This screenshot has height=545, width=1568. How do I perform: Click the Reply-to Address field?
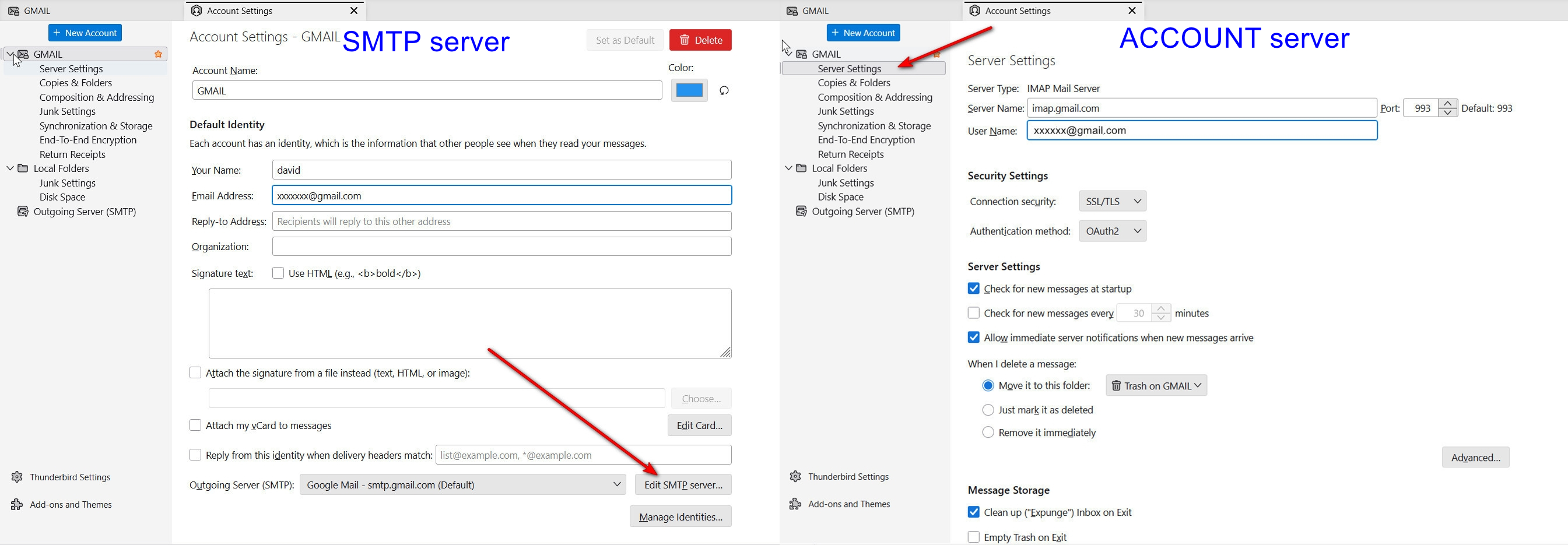pyautogui.click(x=501, y=221)
